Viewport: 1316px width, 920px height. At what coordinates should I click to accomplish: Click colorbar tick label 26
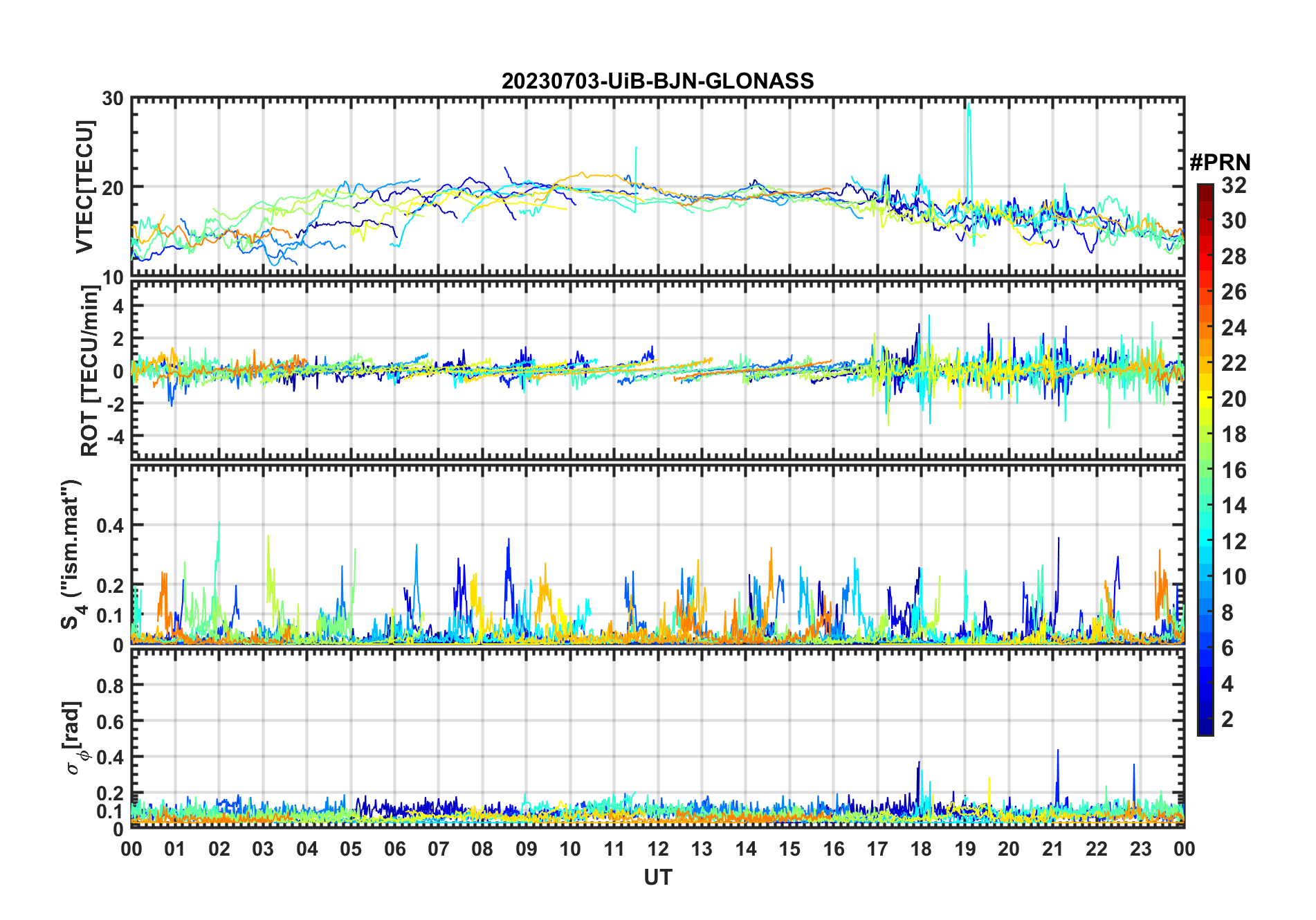click(x=1234, y=292)
